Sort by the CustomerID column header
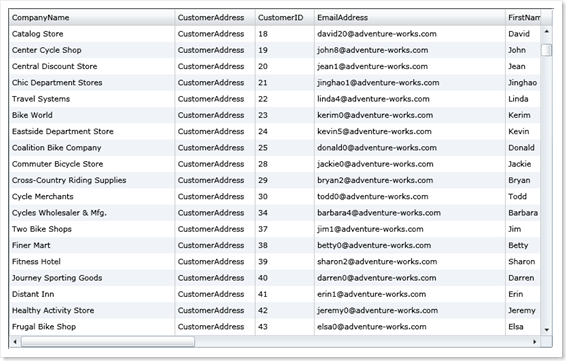The height and width of the screenshot is (361, 566). point(285,17)
